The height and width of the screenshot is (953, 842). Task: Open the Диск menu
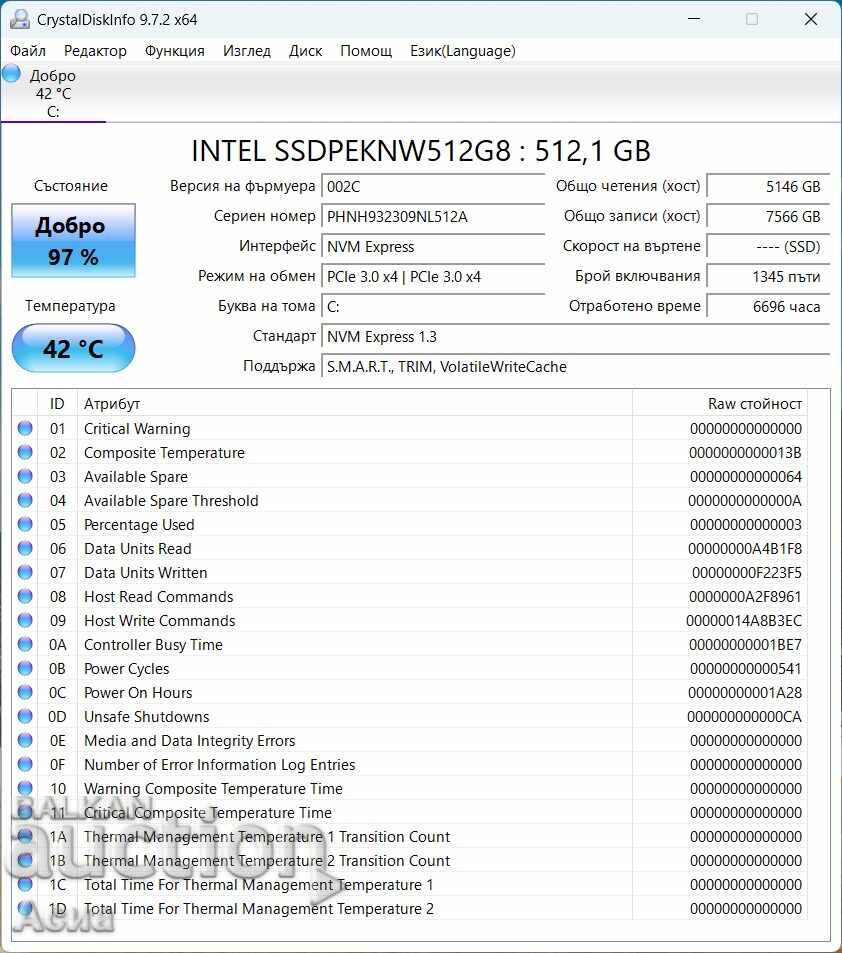point(305,50)
